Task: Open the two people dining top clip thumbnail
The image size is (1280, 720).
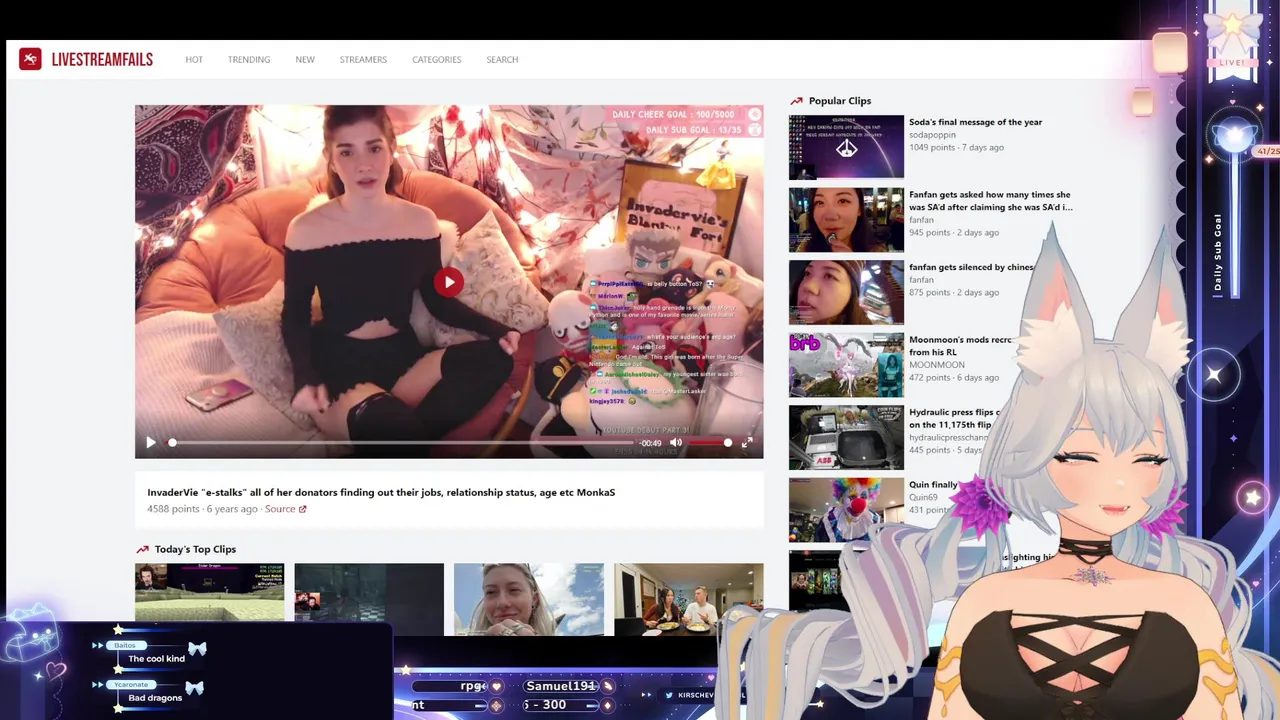Action: (689, 599)
